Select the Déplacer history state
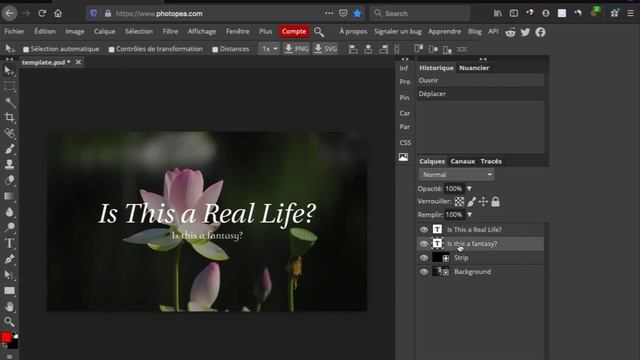640x360 pixels. (x=480, y=94)
